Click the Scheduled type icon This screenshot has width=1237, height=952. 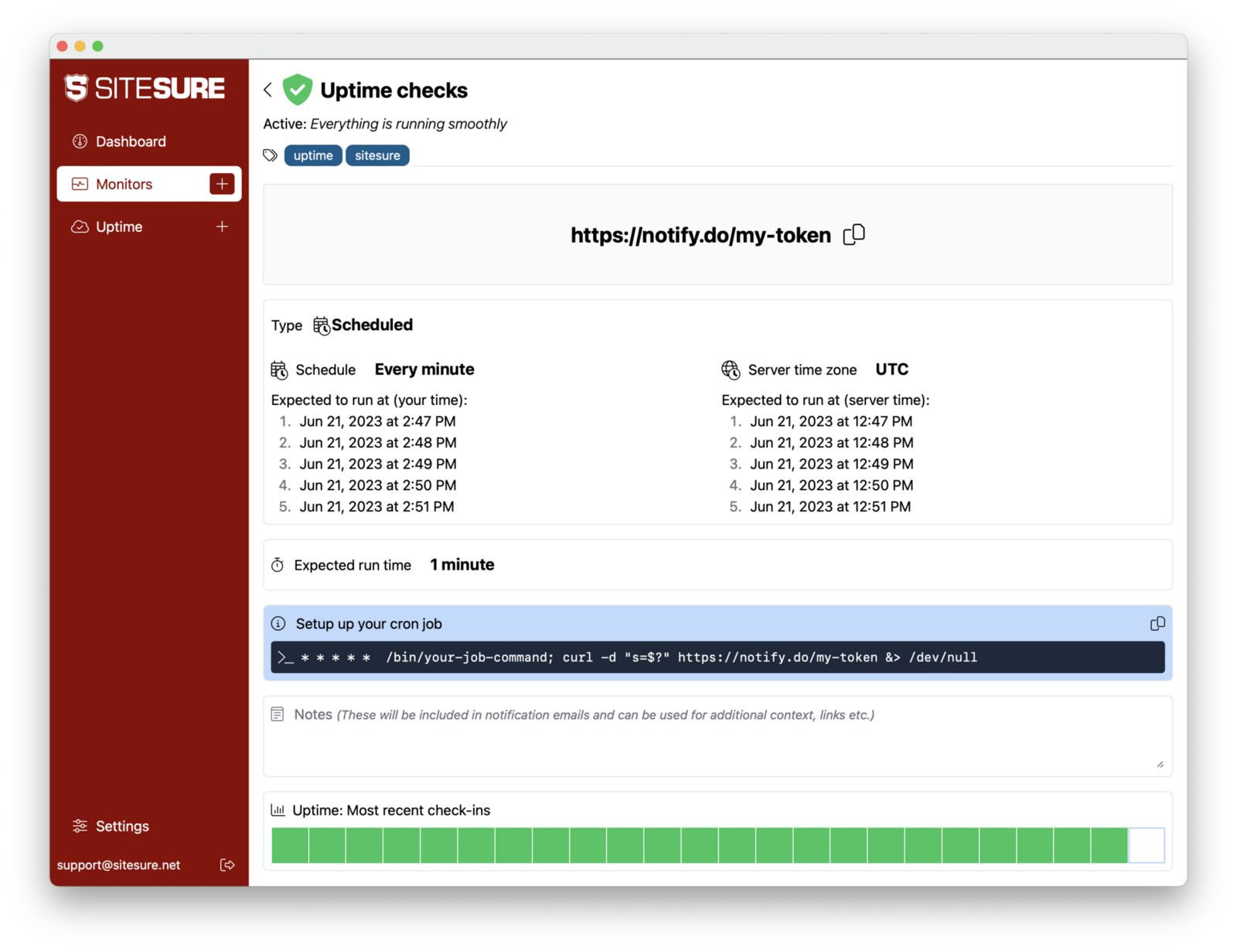322,325
